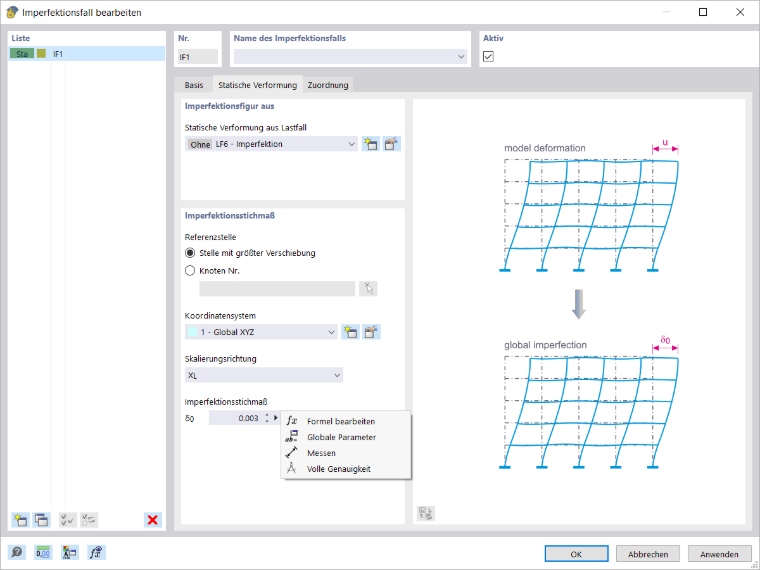This screenshot has height=570, width=760.
Task: Invert the list selection
Action: click(89, 520)
